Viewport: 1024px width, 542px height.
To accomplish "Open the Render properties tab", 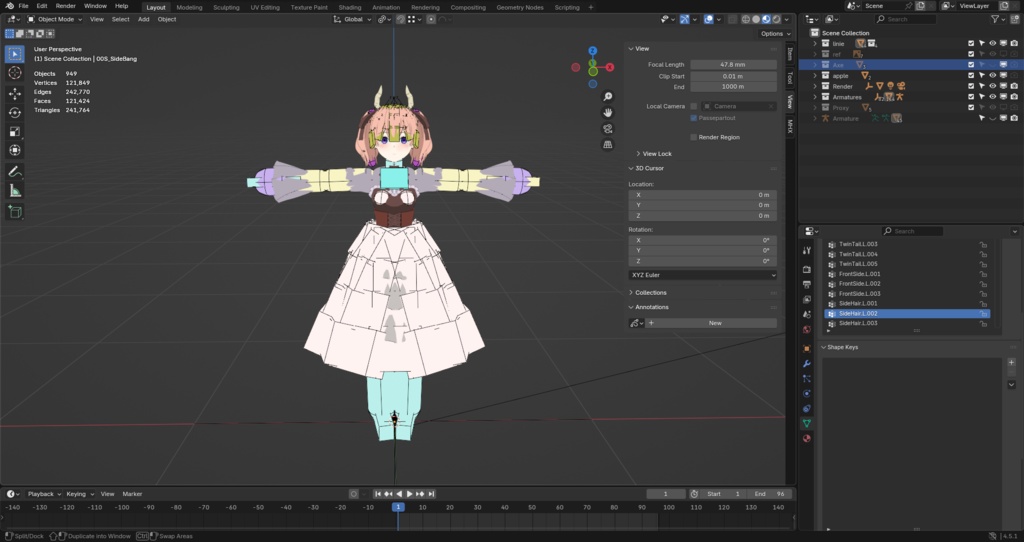I will point(807,270).
